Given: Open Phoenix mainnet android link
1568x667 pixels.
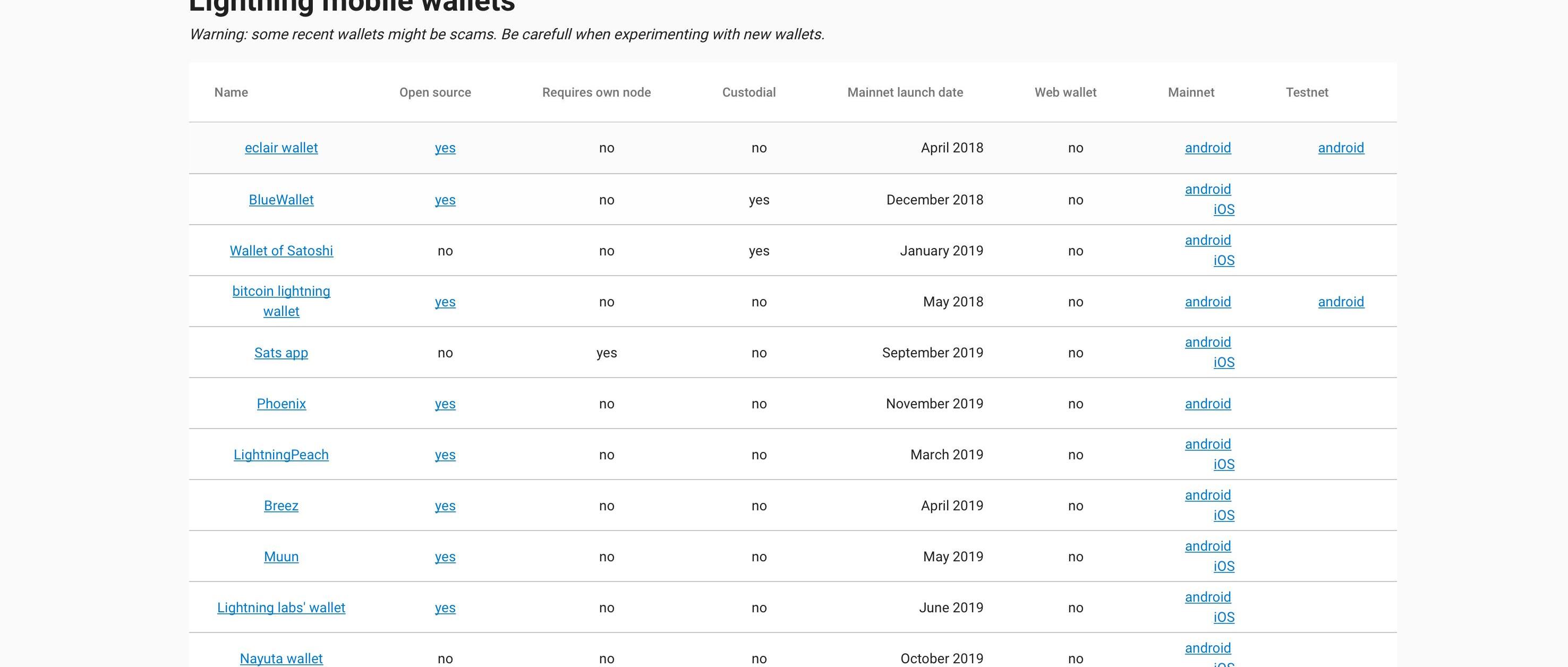Looking at the screenshot, I should (1207, 404).
